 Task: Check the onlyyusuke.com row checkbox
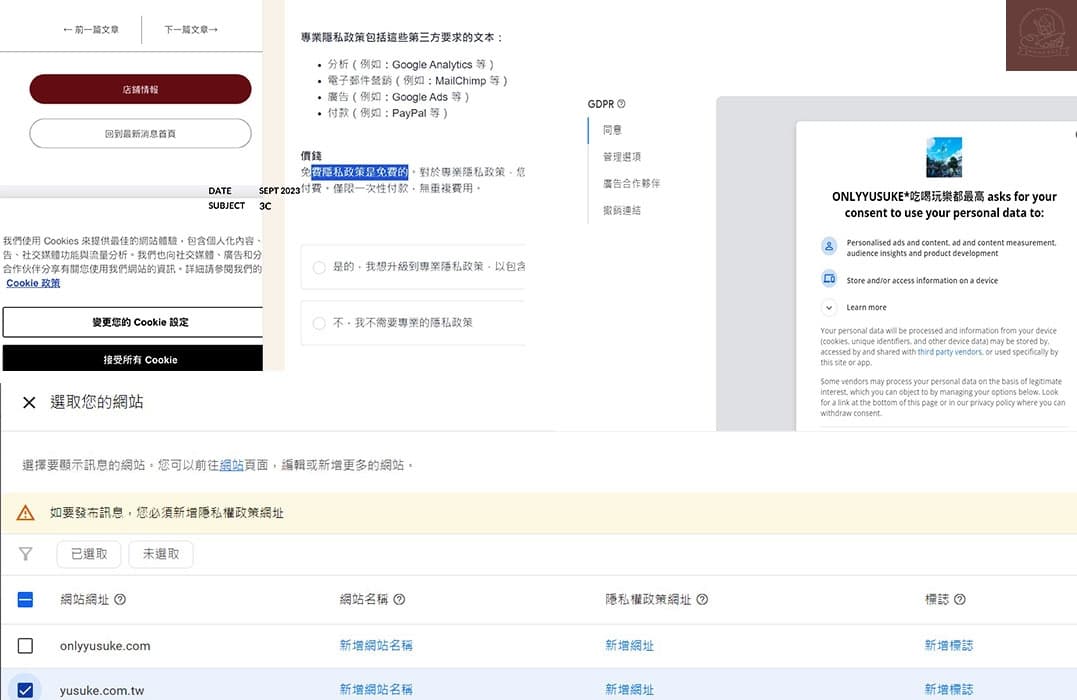26,646
